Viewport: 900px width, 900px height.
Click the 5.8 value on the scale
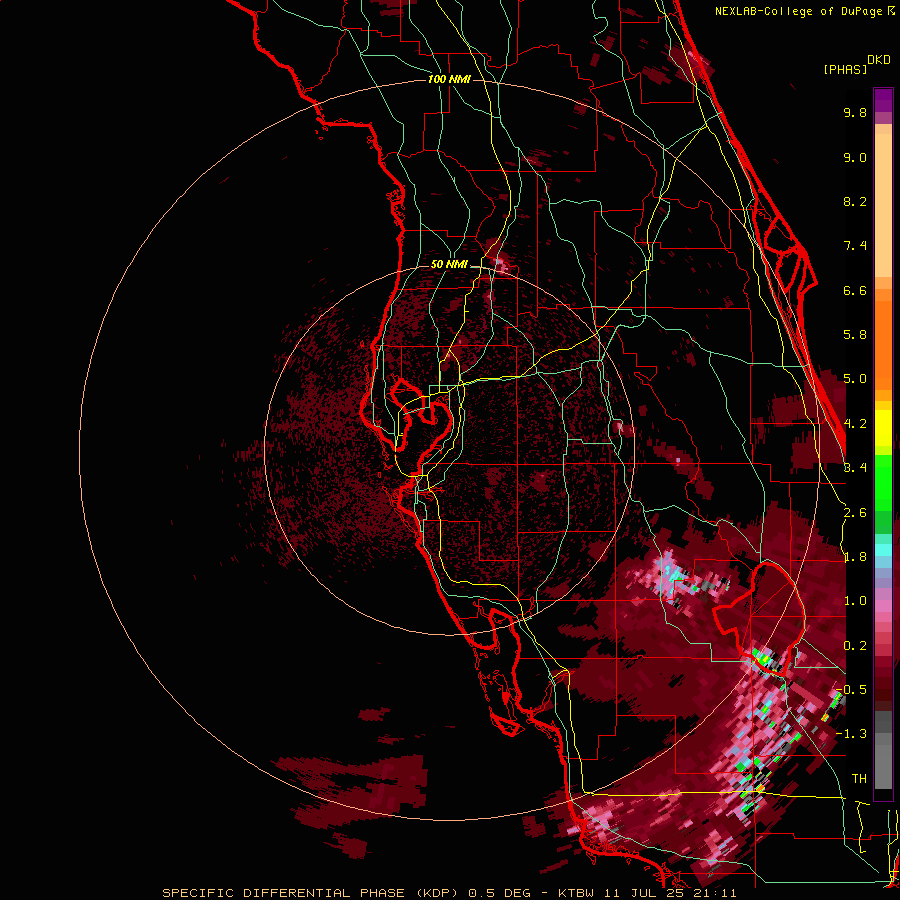point(855,335)
